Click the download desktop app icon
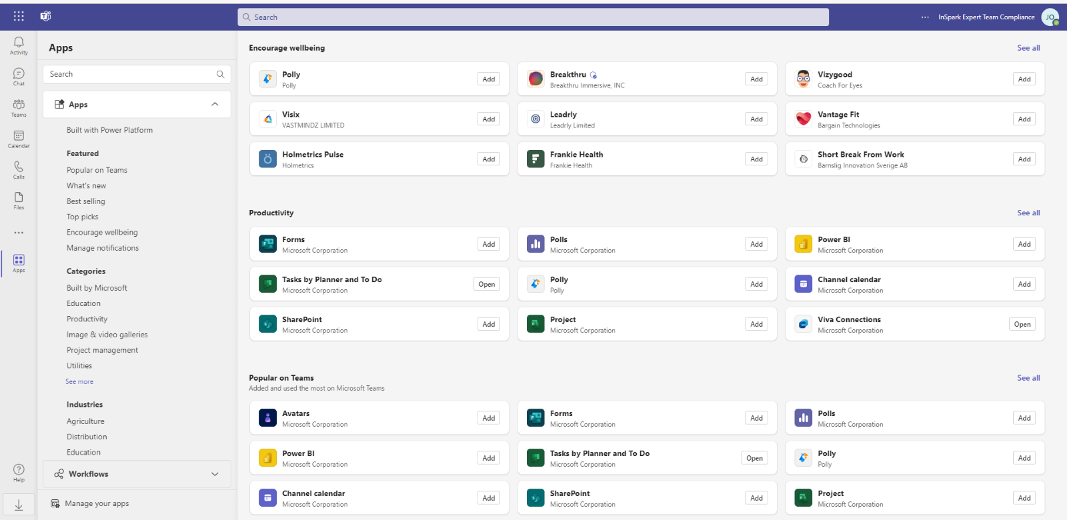This screenshot has width=1068, height=520. click(x=18, y=505)
